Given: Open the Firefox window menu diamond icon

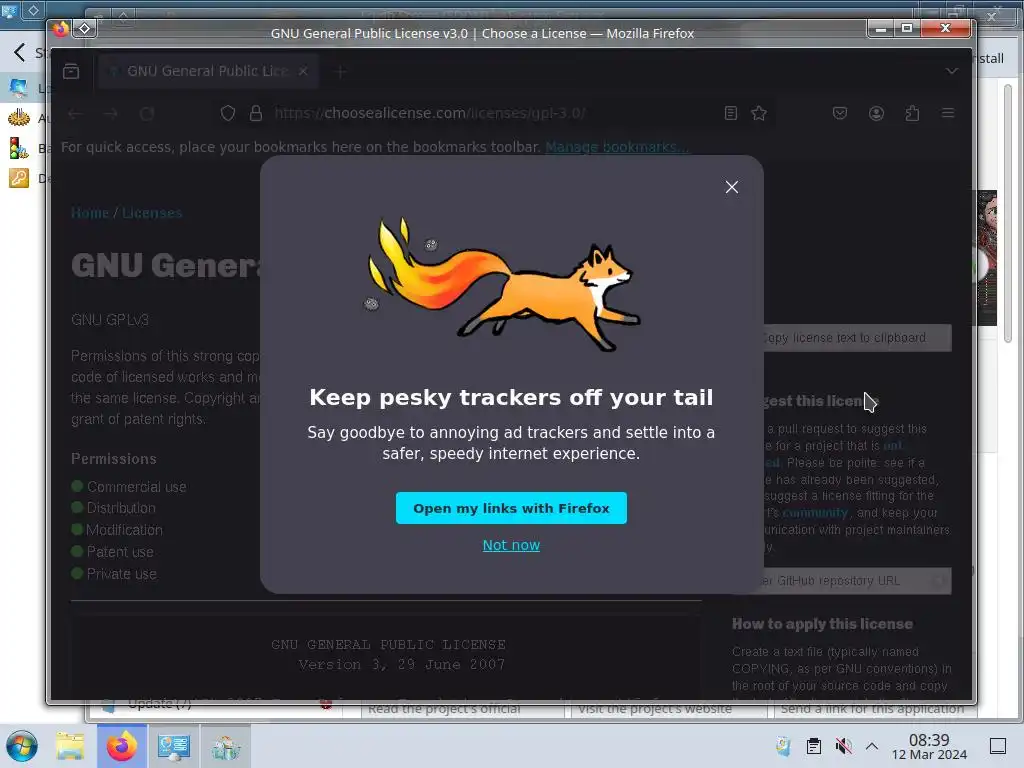Looking at the screenshot, I should (x=85, y=28).
